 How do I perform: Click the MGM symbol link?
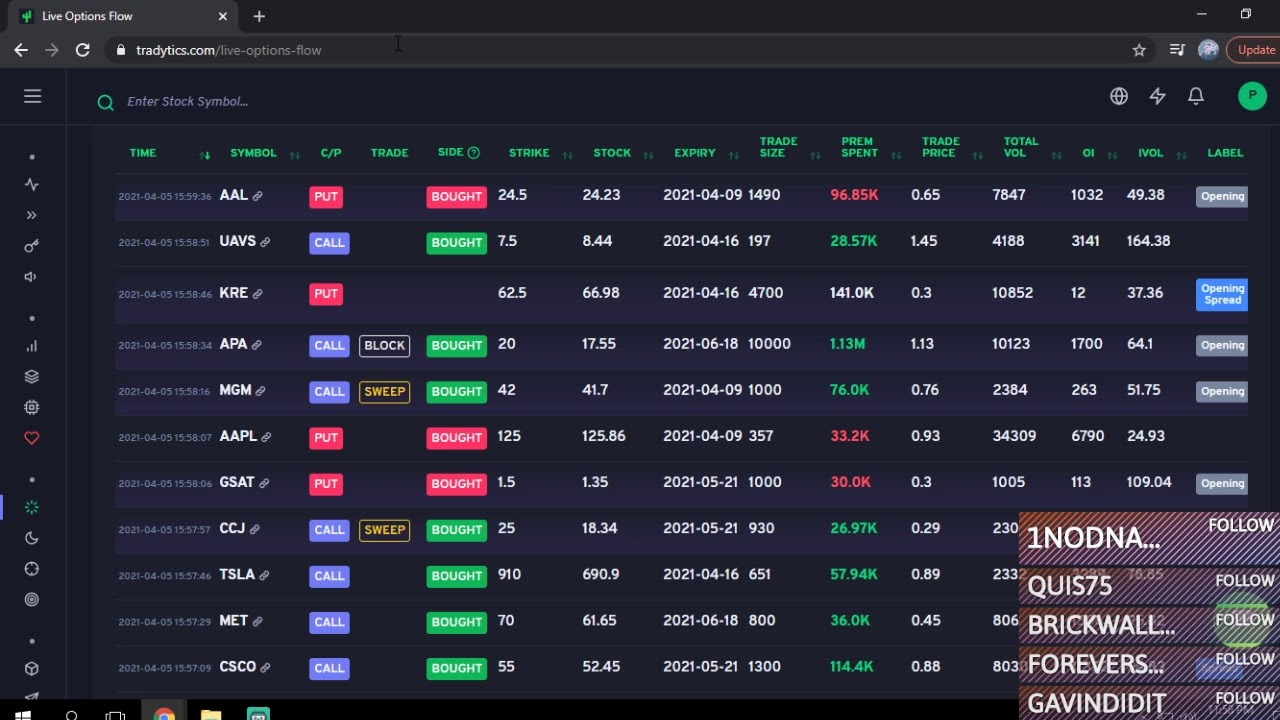coord(235,390)
